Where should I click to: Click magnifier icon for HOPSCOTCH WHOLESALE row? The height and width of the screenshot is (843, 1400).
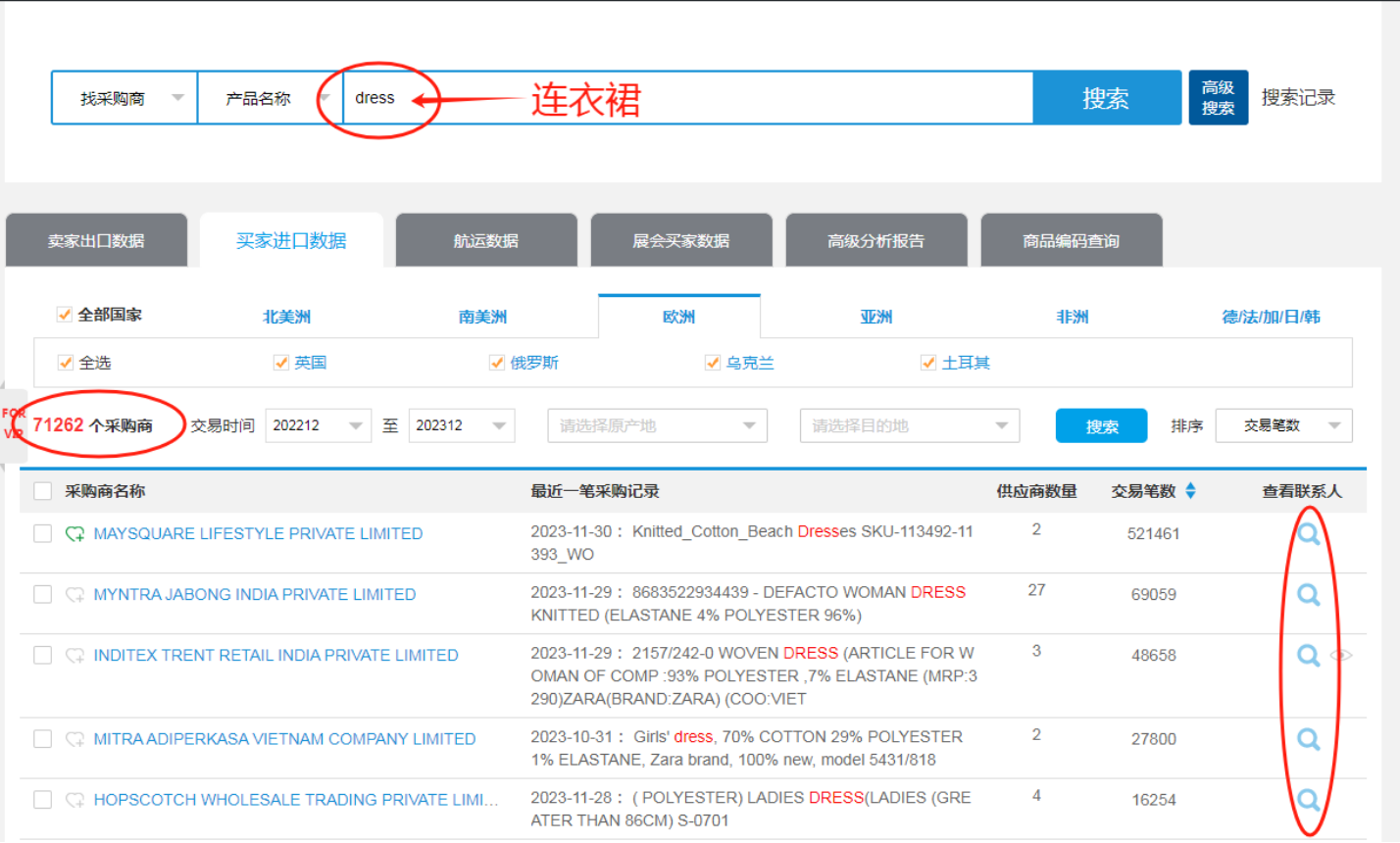1308,800
